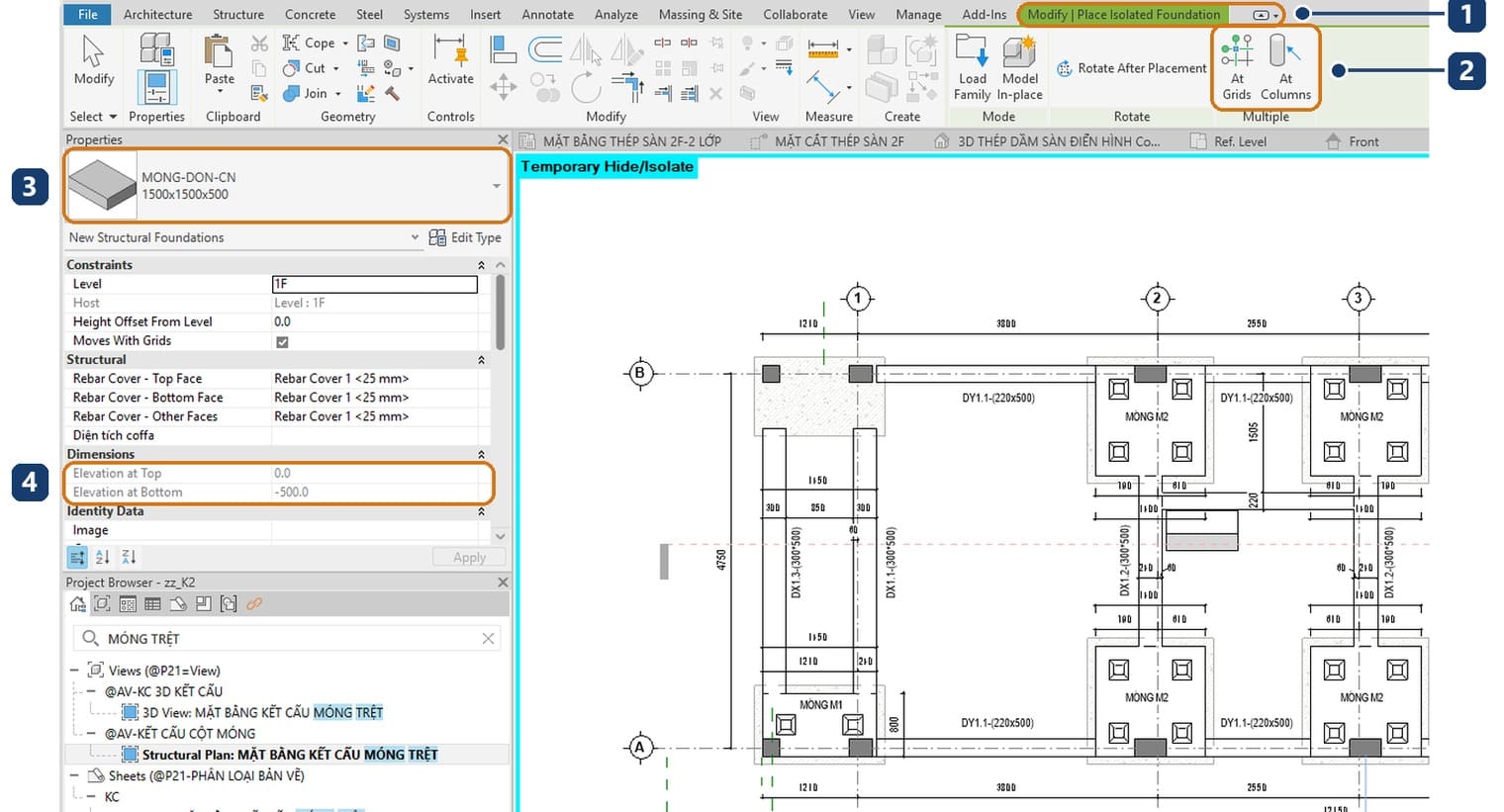Switch to the Ref. Level view tab
Image resolution: width=1504 pixels, height=812 pixels.
tap(1229, 141)
